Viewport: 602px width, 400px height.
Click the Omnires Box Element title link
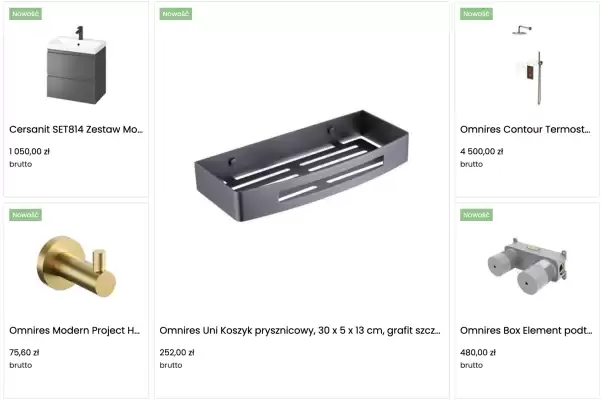pyautogui.click(x=526, y=330)
